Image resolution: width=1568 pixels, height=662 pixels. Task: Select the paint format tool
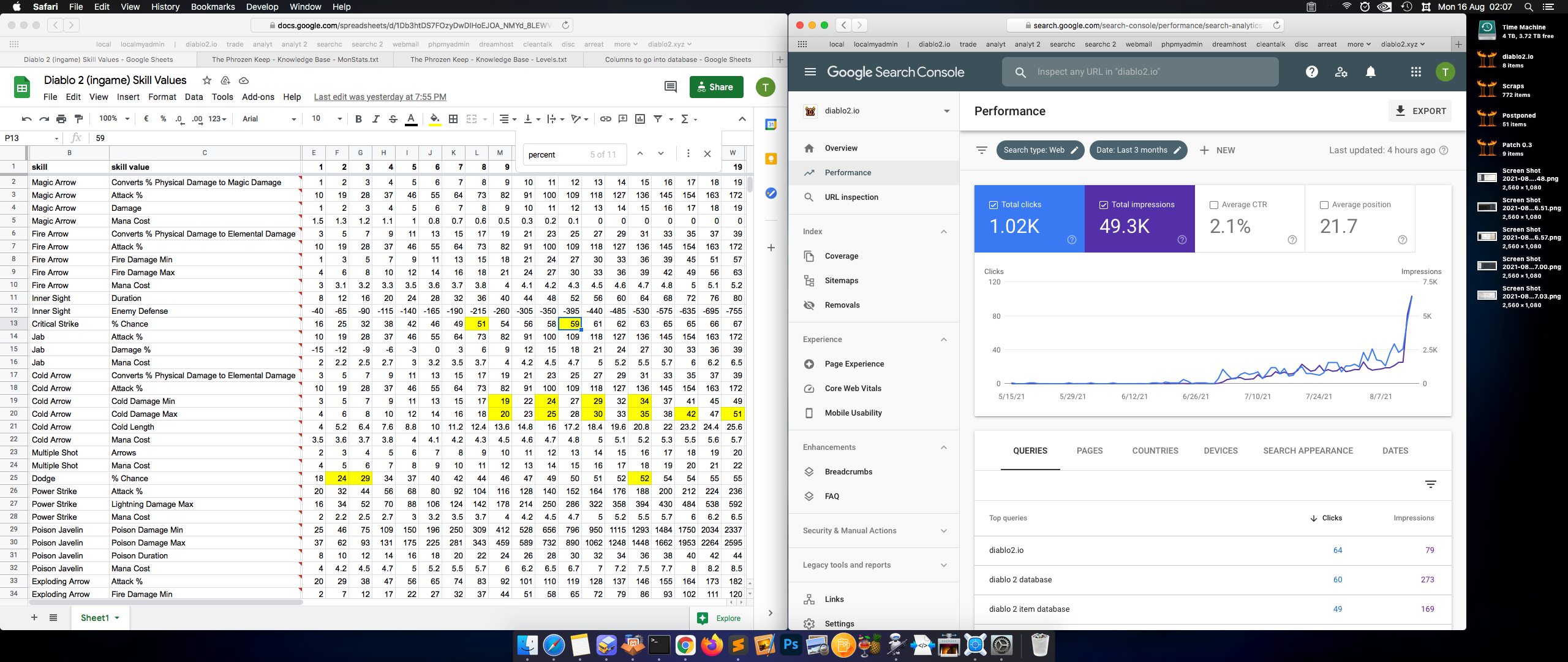tap(78, 119)
